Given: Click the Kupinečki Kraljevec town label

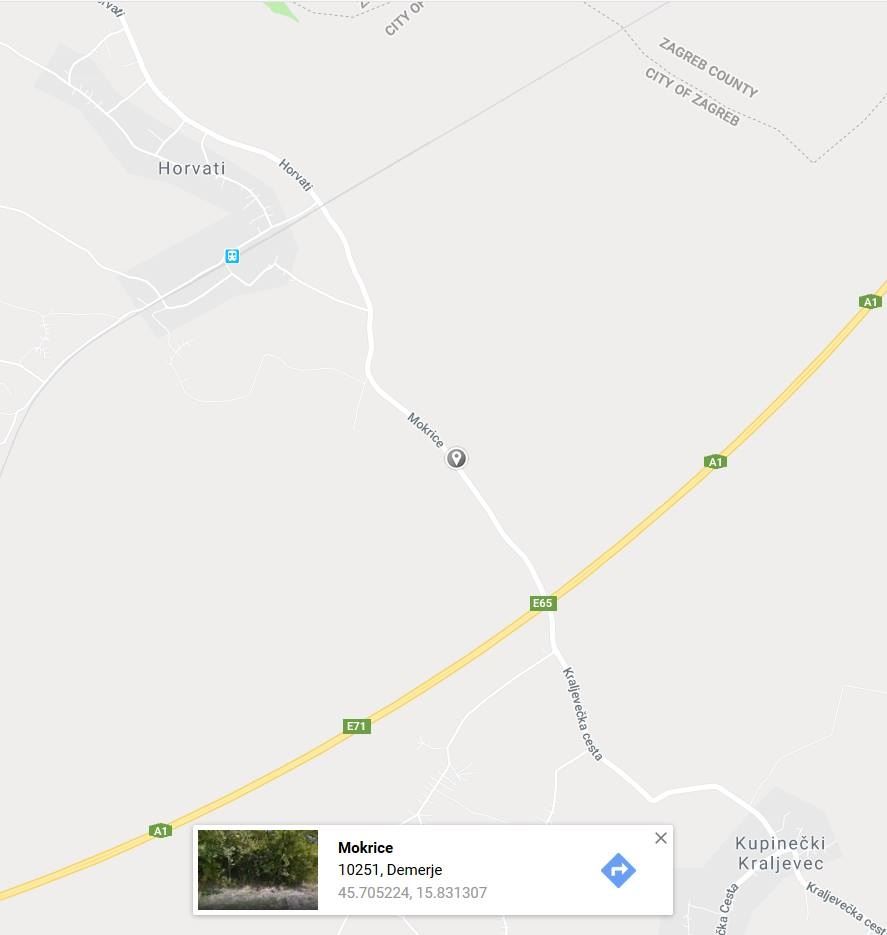Looking at the screenshot, I should (780, 853).
